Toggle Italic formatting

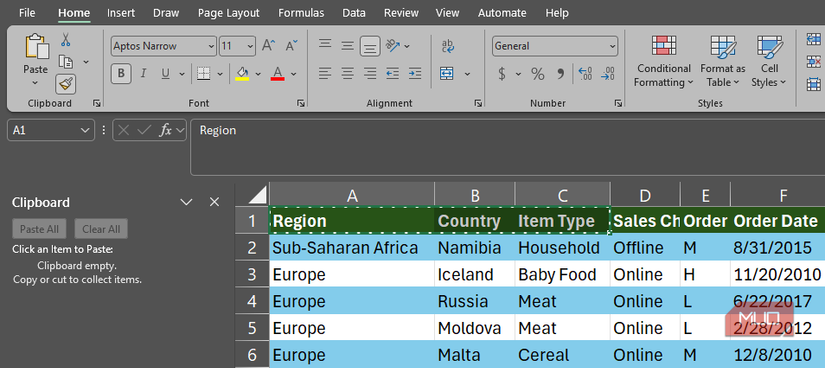(143, 73)
